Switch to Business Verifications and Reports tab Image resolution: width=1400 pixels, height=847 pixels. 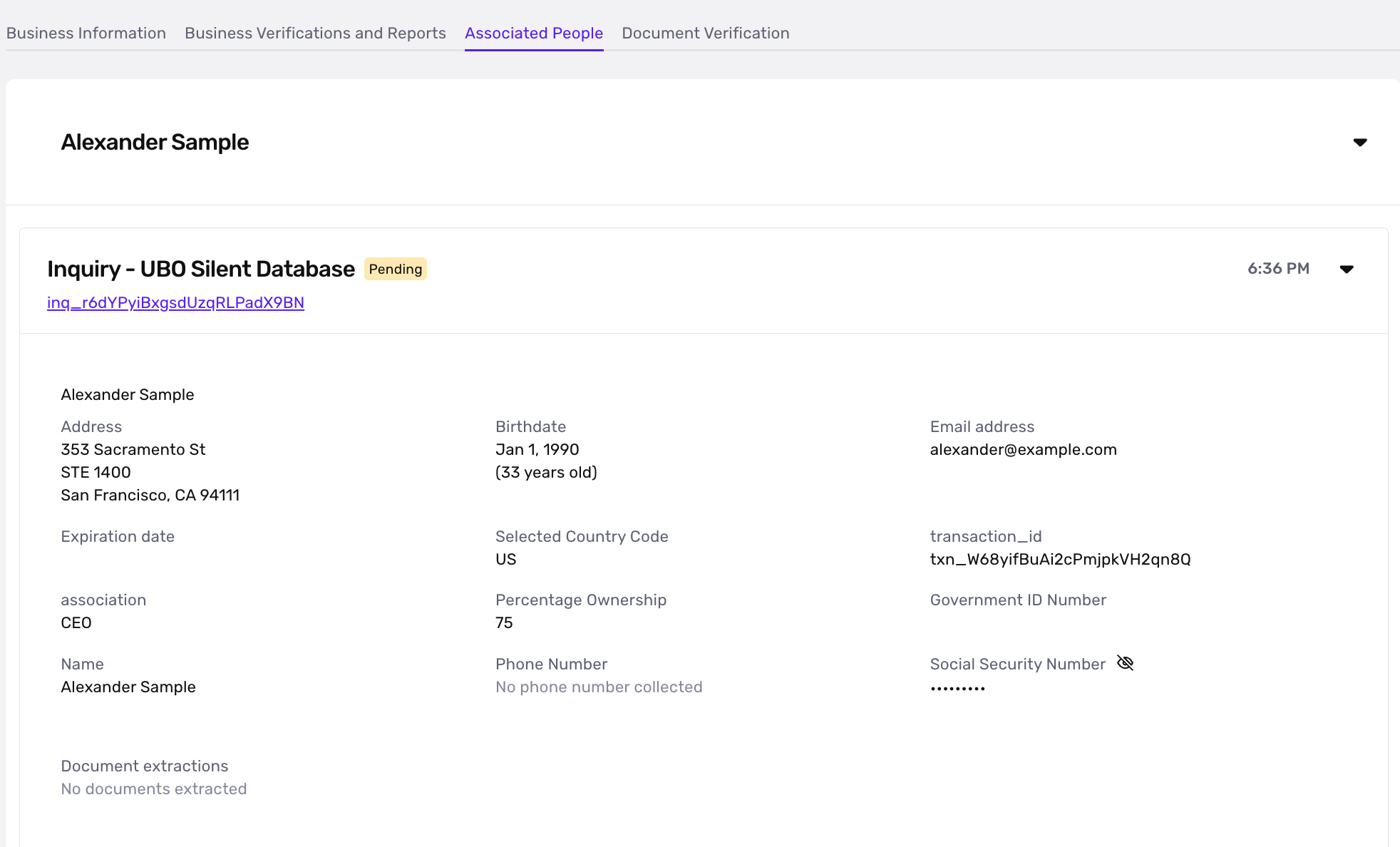click(x=315, y=34)
